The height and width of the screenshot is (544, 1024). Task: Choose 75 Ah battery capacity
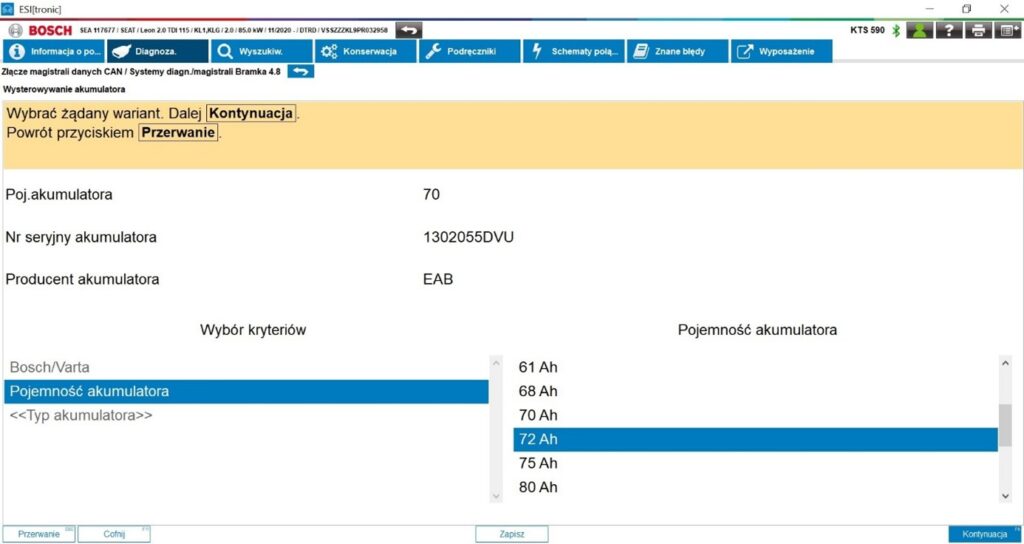[x=538, y=463]
